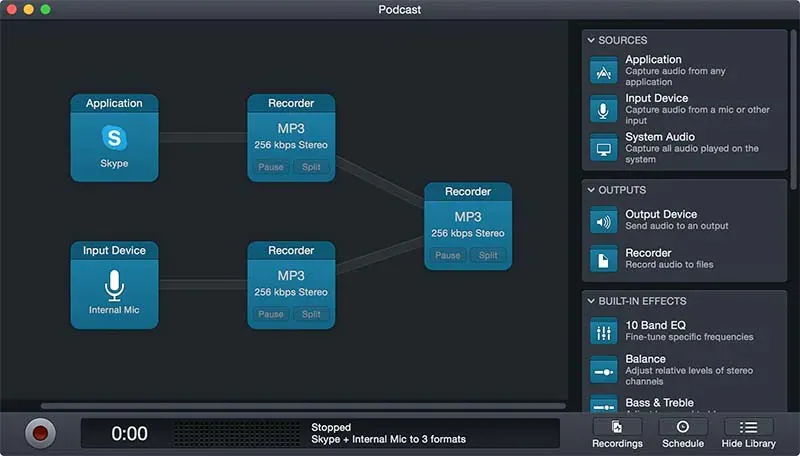This screenshot has height=456, width=800.
Task: Click the horizontal scrollbar under the canvas
Action: pos(300,406)
